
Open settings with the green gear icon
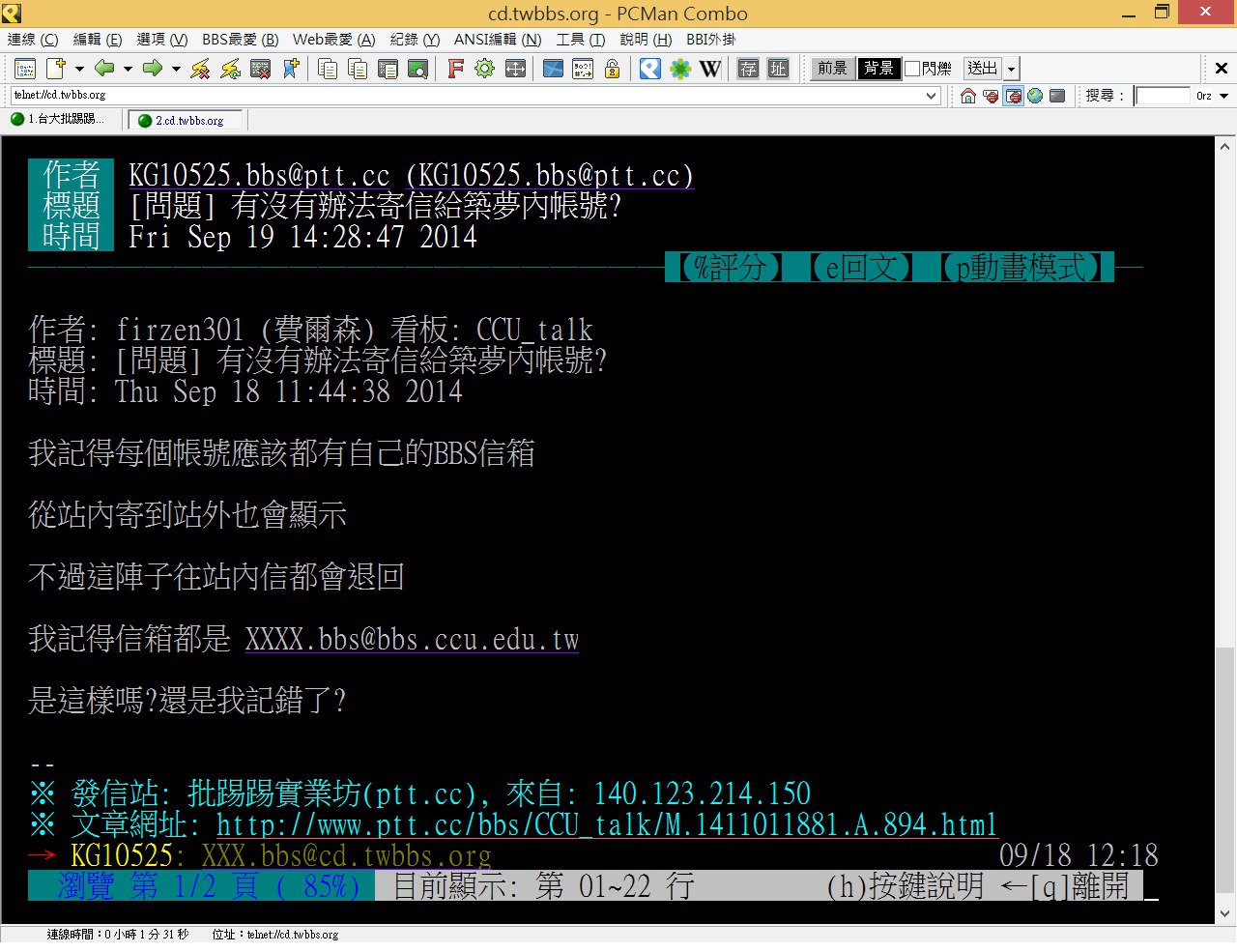coord(485,69)
